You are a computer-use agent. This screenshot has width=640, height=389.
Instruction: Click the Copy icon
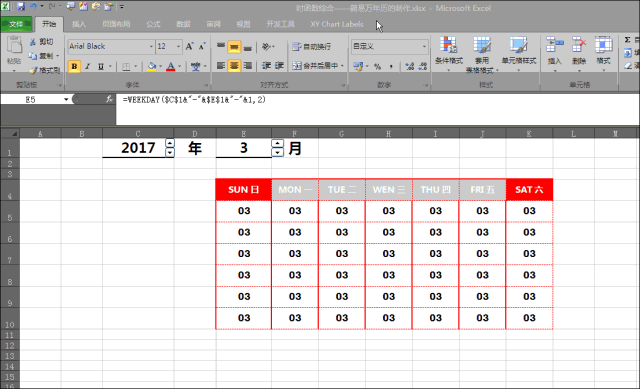(x=33, y=56)
